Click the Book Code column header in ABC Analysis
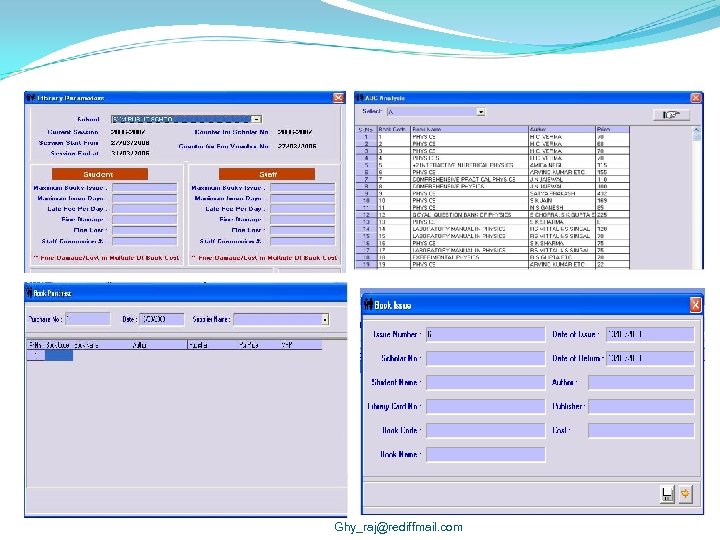This screenshot has width=720, height=540. [394, 129]
